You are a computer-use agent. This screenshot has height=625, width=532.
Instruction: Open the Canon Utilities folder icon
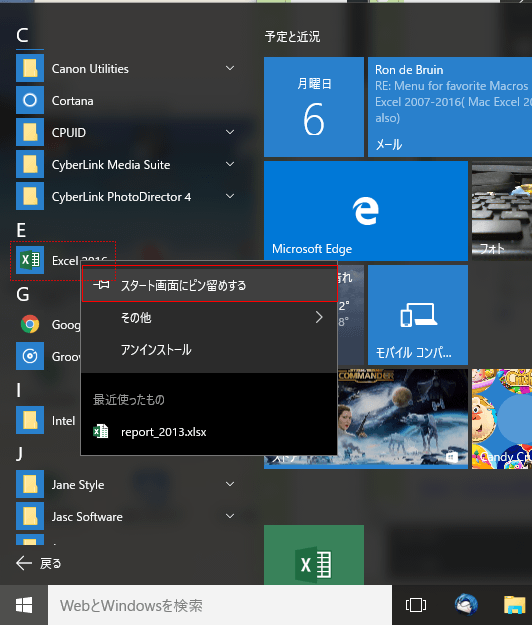(30, 68)
